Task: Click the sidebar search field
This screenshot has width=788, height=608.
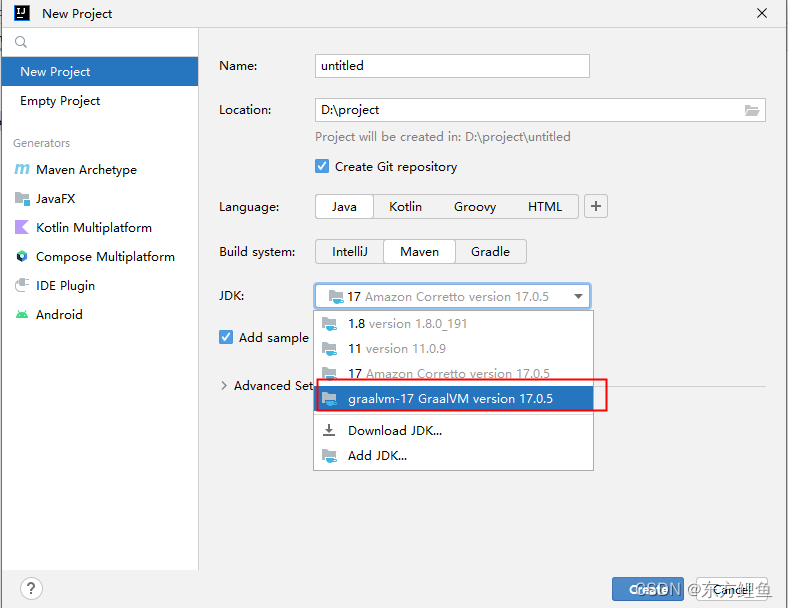Action: [100, 42]
